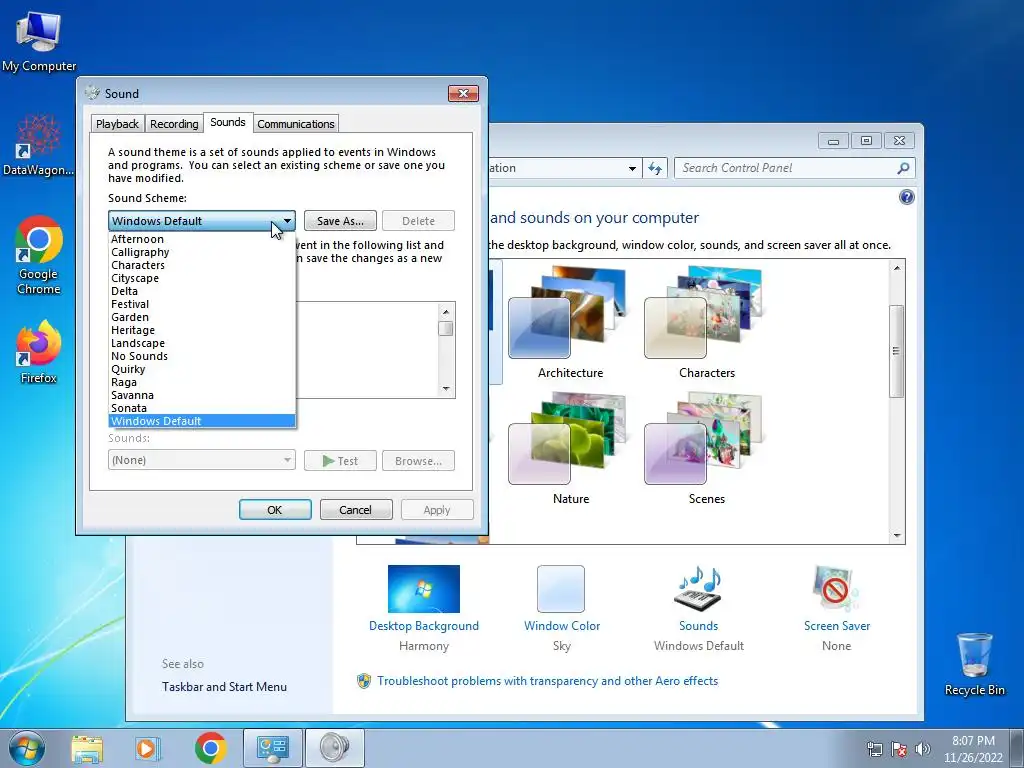Switch to the Sound taskbar button
Screen dimensions: 1024x768
(x=334, y=748)
